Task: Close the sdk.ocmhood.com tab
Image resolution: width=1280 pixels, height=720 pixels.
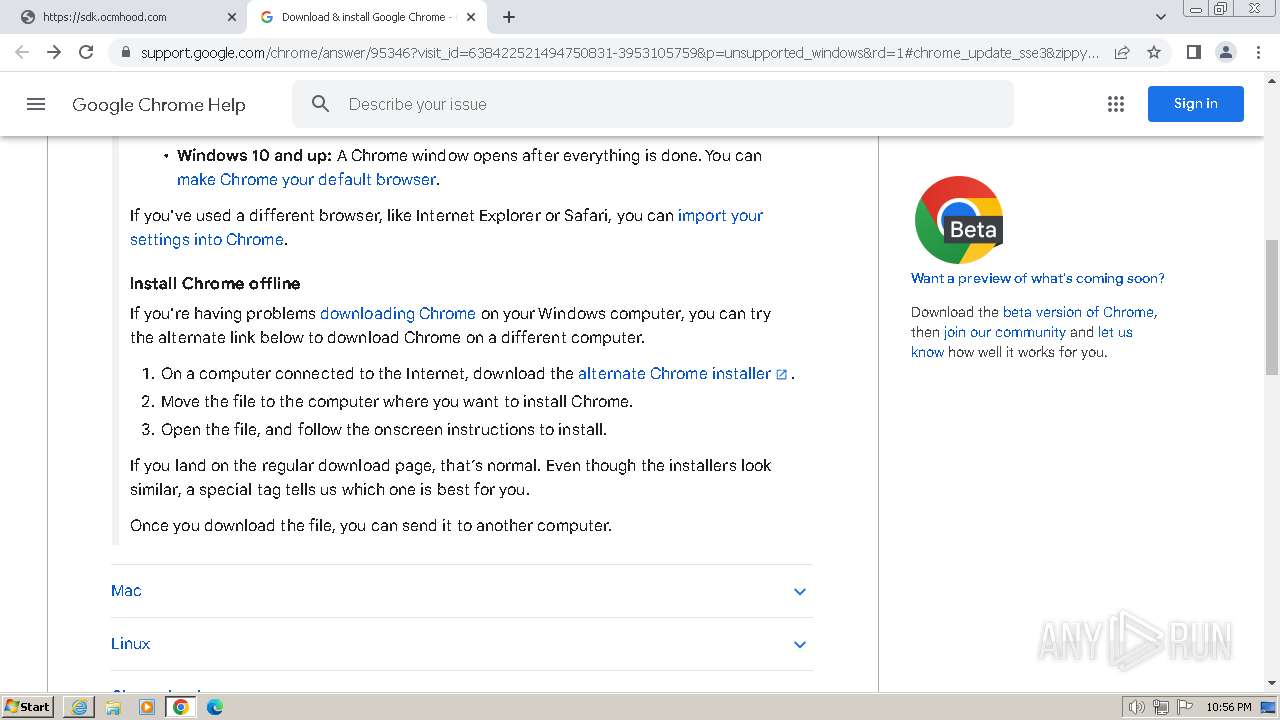Action: click(x=232, y=17)
